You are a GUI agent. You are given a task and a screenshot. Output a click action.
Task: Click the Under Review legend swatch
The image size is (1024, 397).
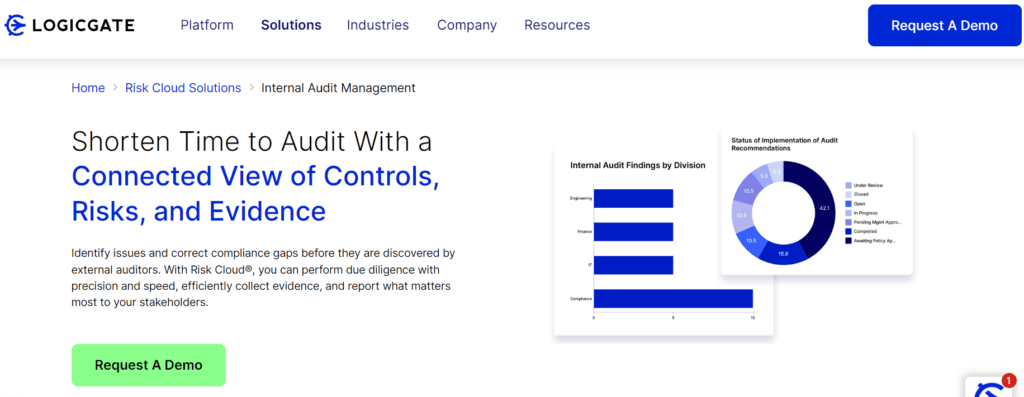848,185
